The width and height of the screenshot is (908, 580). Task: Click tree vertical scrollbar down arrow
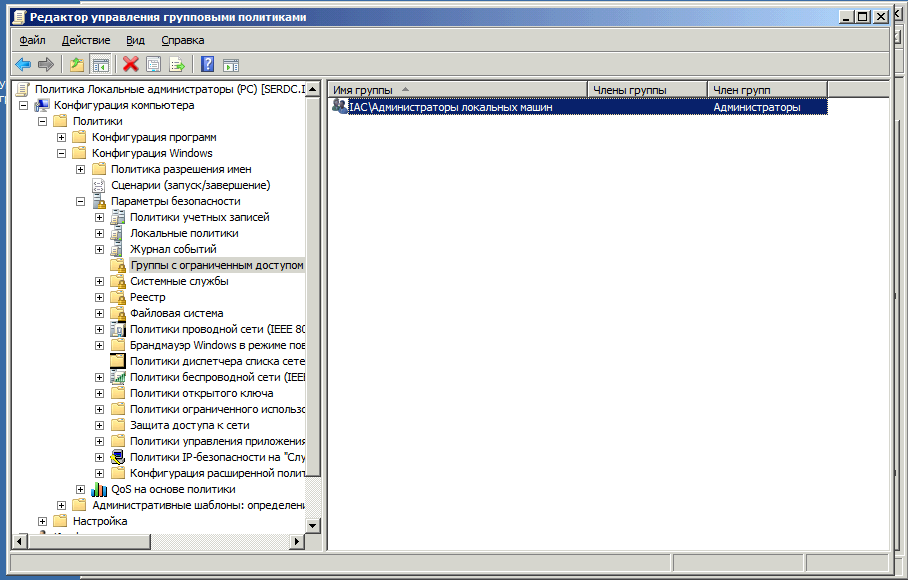click(x=313, y=526)
